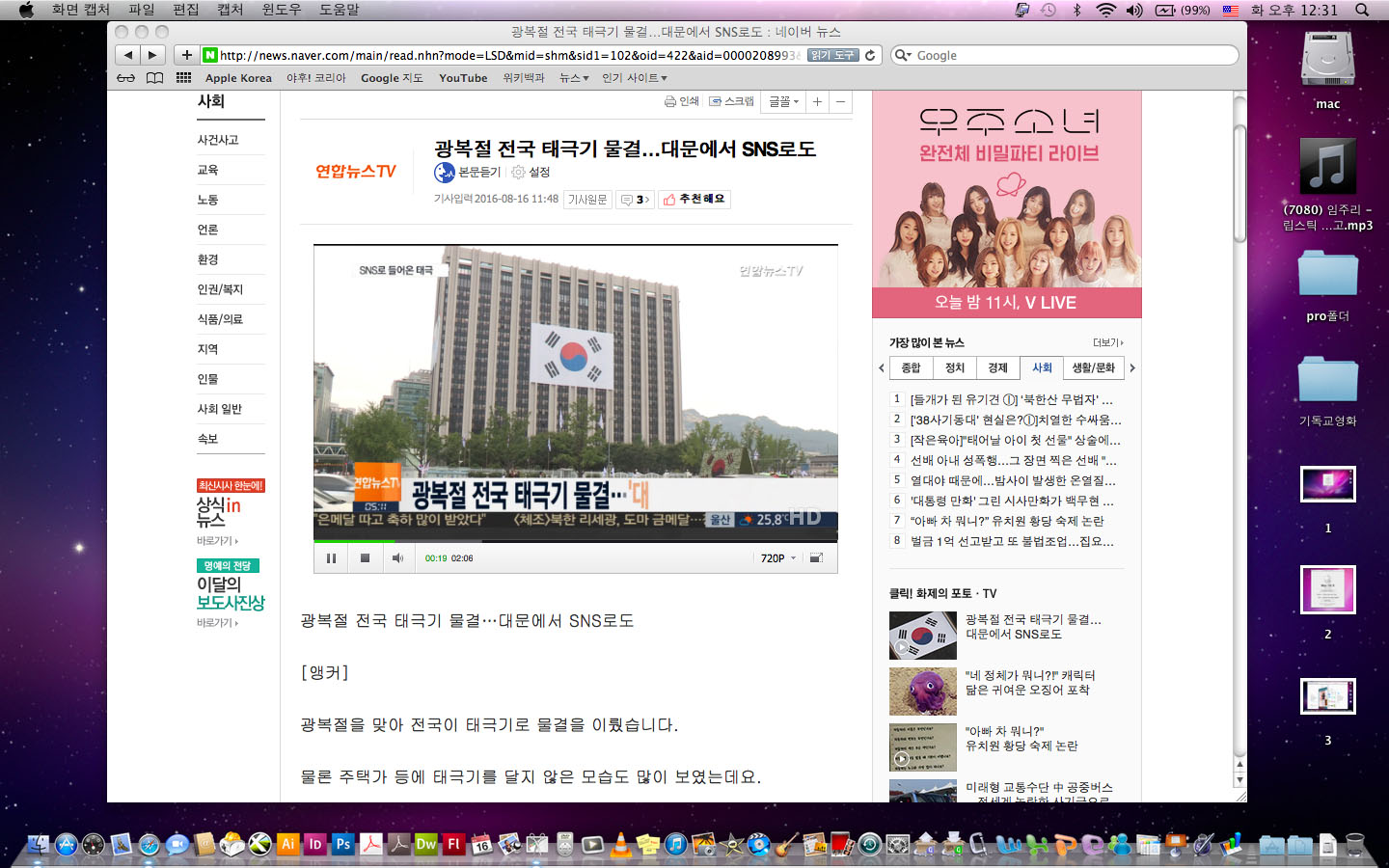Expand the 글꼴 font dropdown
1389x868 pixels.
(784, 101)
